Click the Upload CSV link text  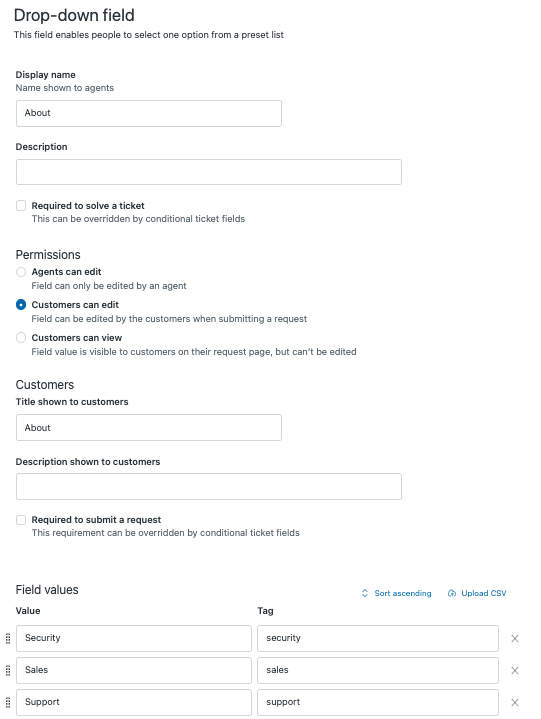click(x=484, y=593)
